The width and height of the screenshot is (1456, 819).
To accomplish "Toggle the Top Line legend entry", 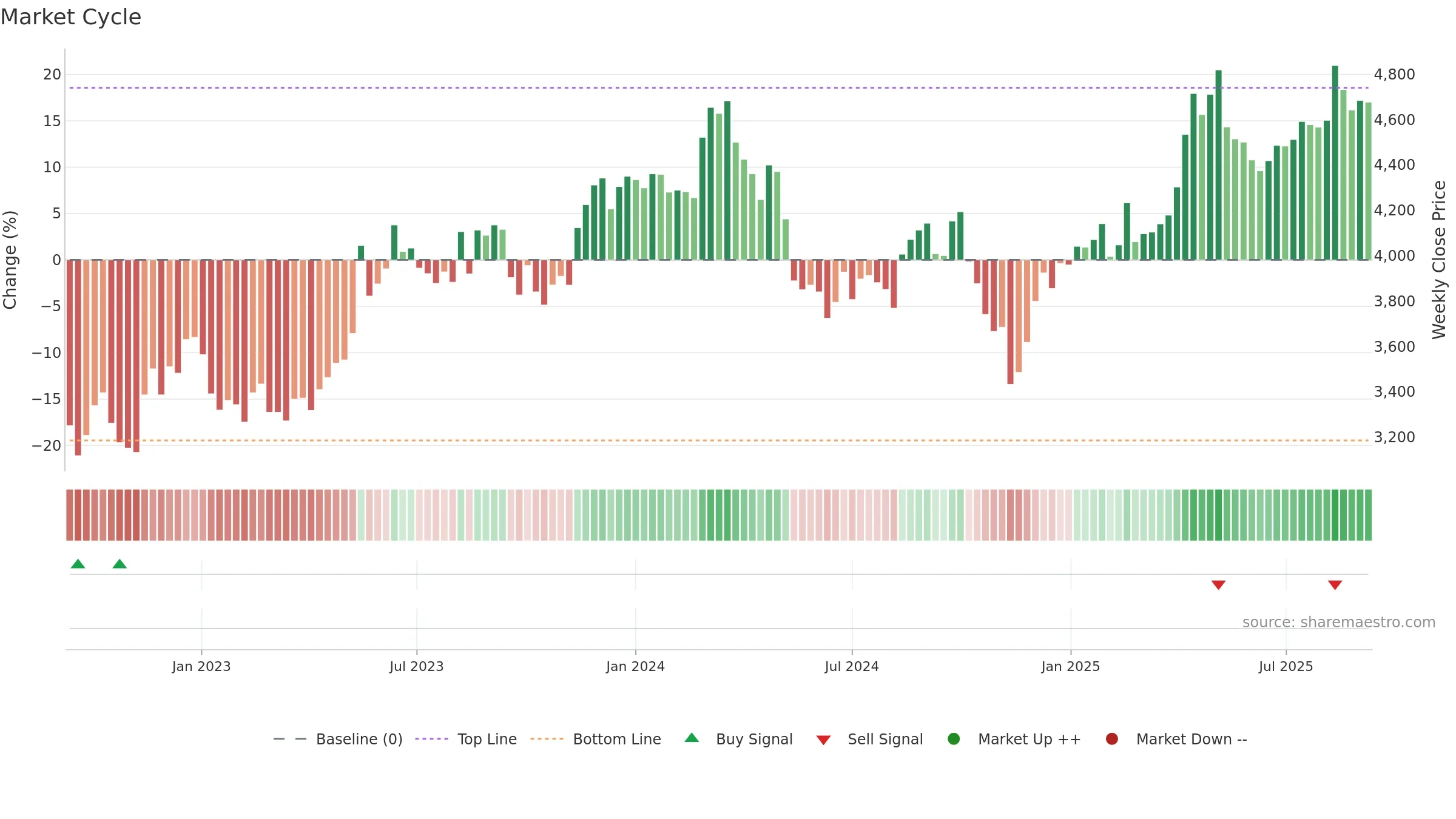I will [x=466, y=739].
